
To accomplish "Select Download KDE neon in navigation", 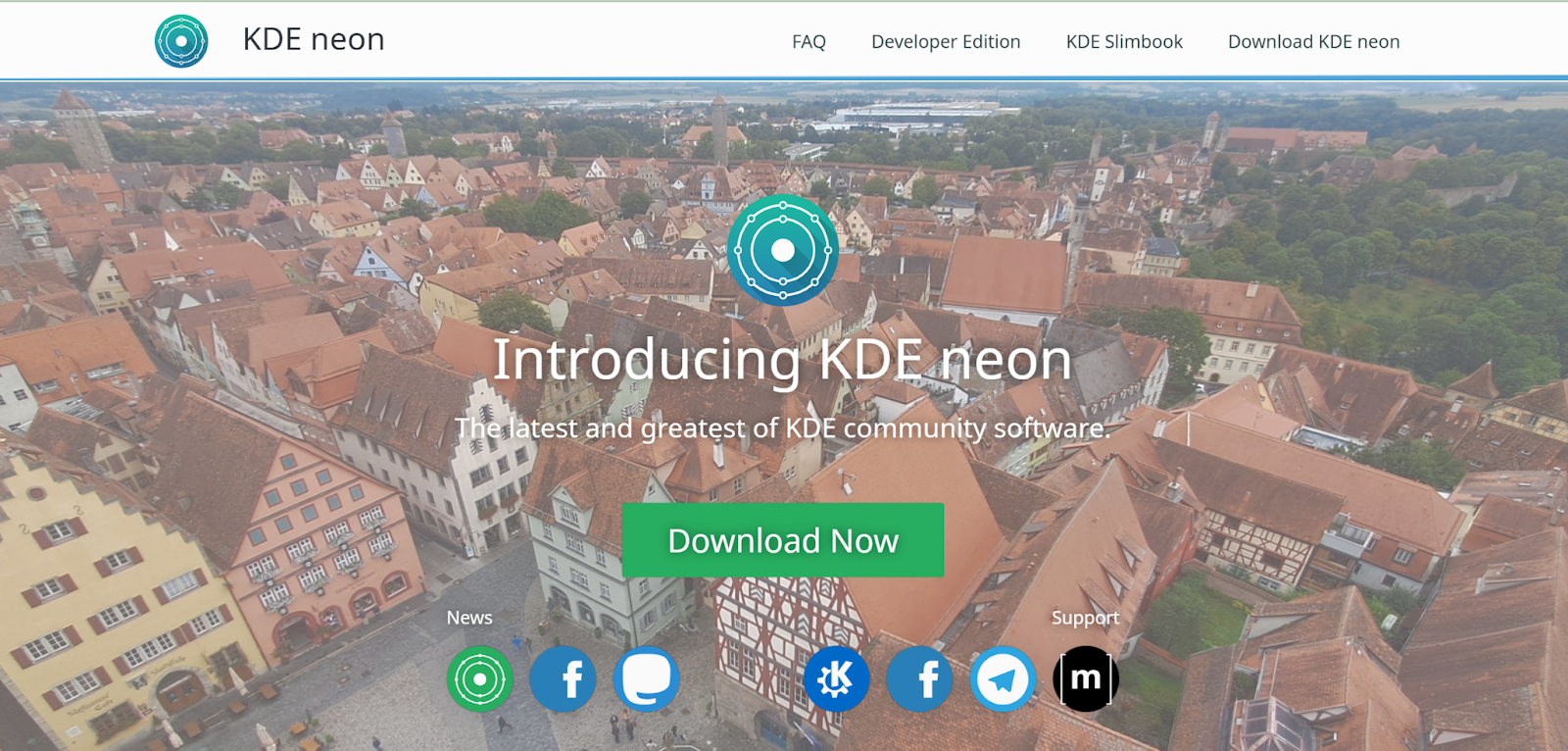I will 1313,42.
